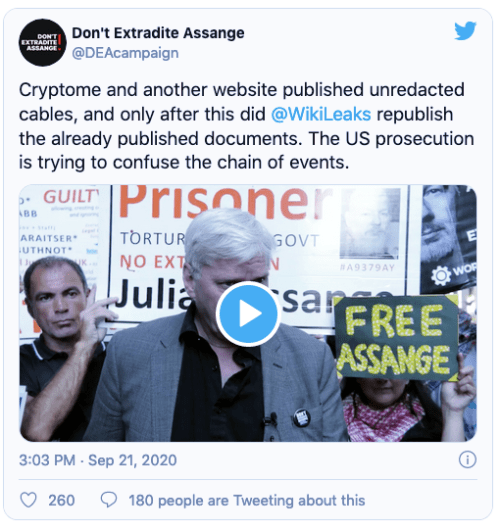Image resolution: width=500 pixels, height=530 pixels.
Task: Click the reply speech bubble icon
Action: coord(109,500)
